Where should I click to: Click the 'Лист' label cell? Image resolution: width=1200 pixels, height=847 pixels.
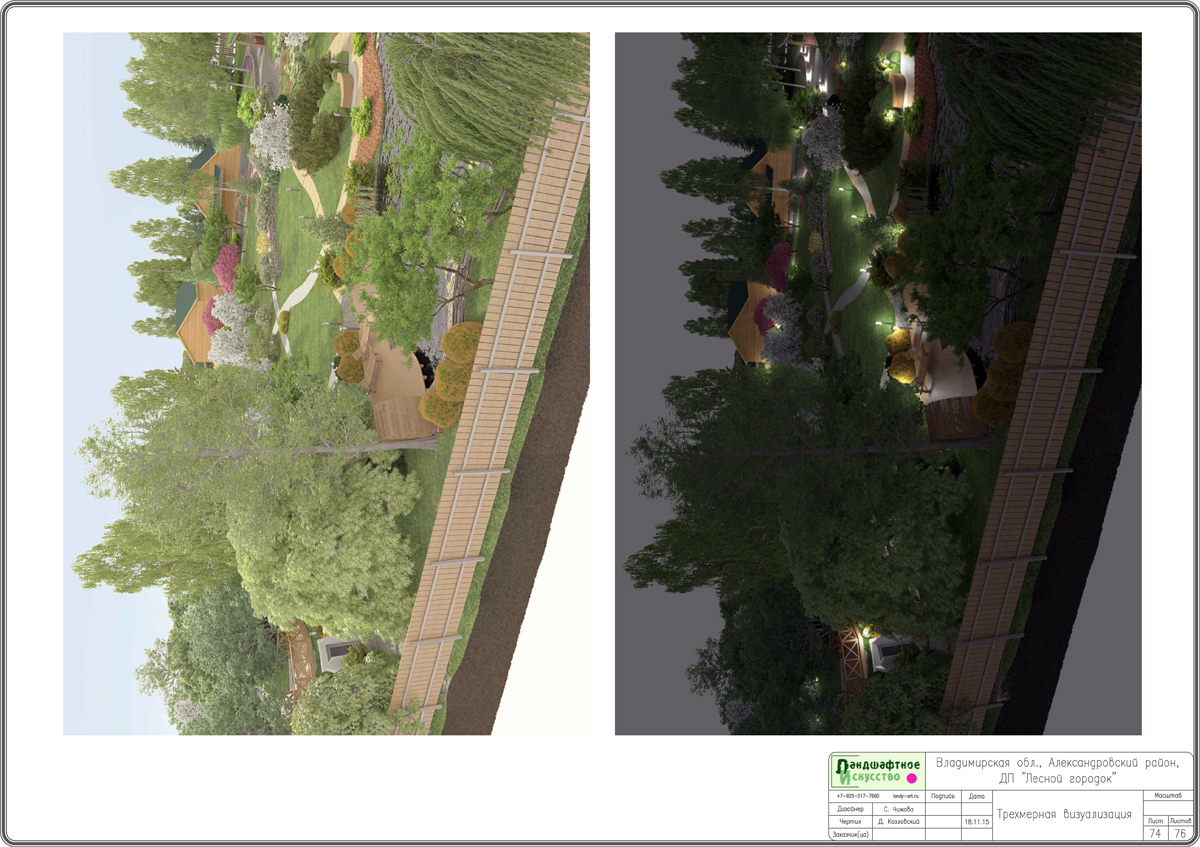click(x=1155, y=821)
